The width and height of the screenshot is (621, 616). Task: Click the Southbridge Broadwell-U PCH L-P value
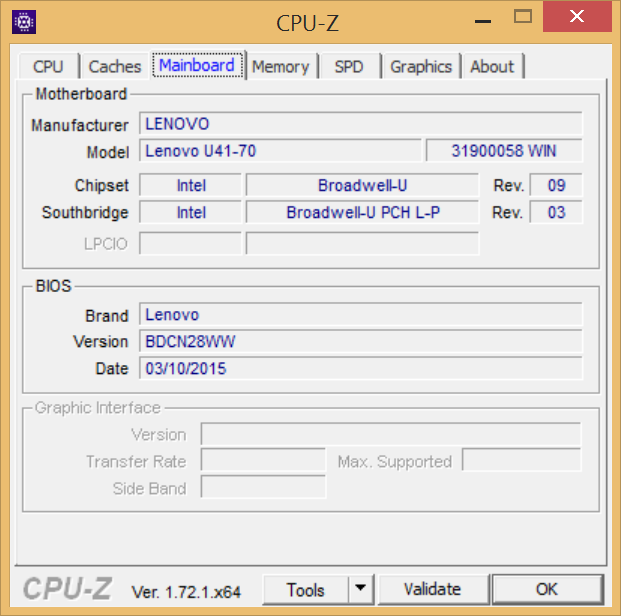click(362, 212)
